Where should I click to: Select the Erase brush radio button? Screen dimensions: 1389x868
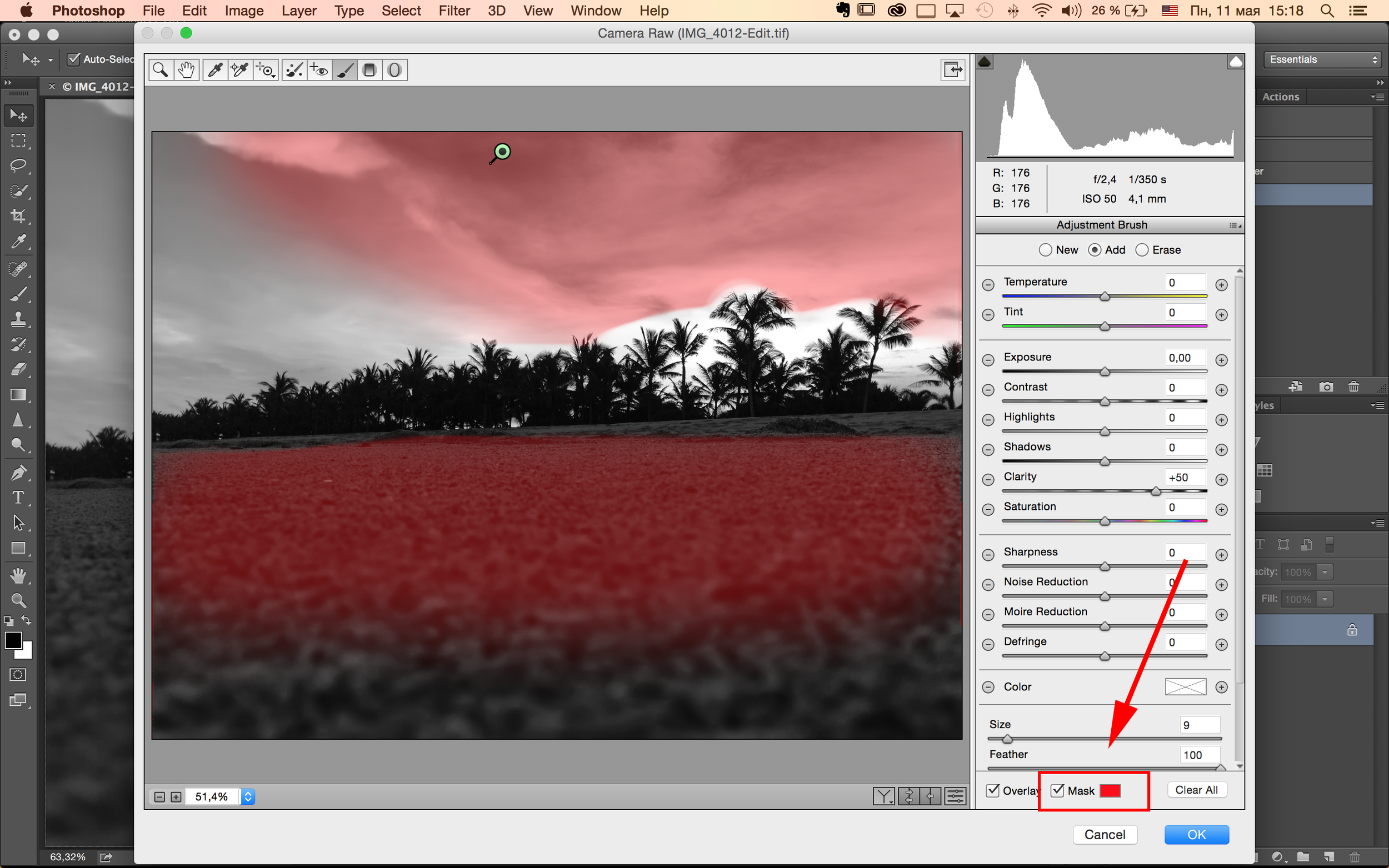pos(1142,250)
